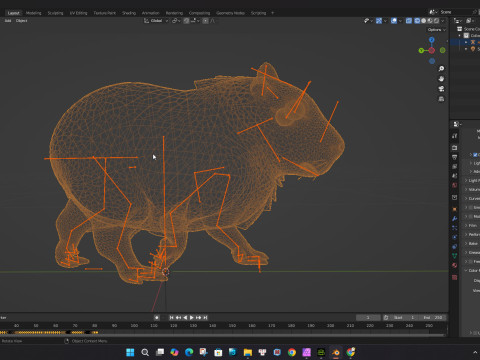Open the Tool properties tab
The height and width of the screenshot is (360, 480).
tap(454, 136)
